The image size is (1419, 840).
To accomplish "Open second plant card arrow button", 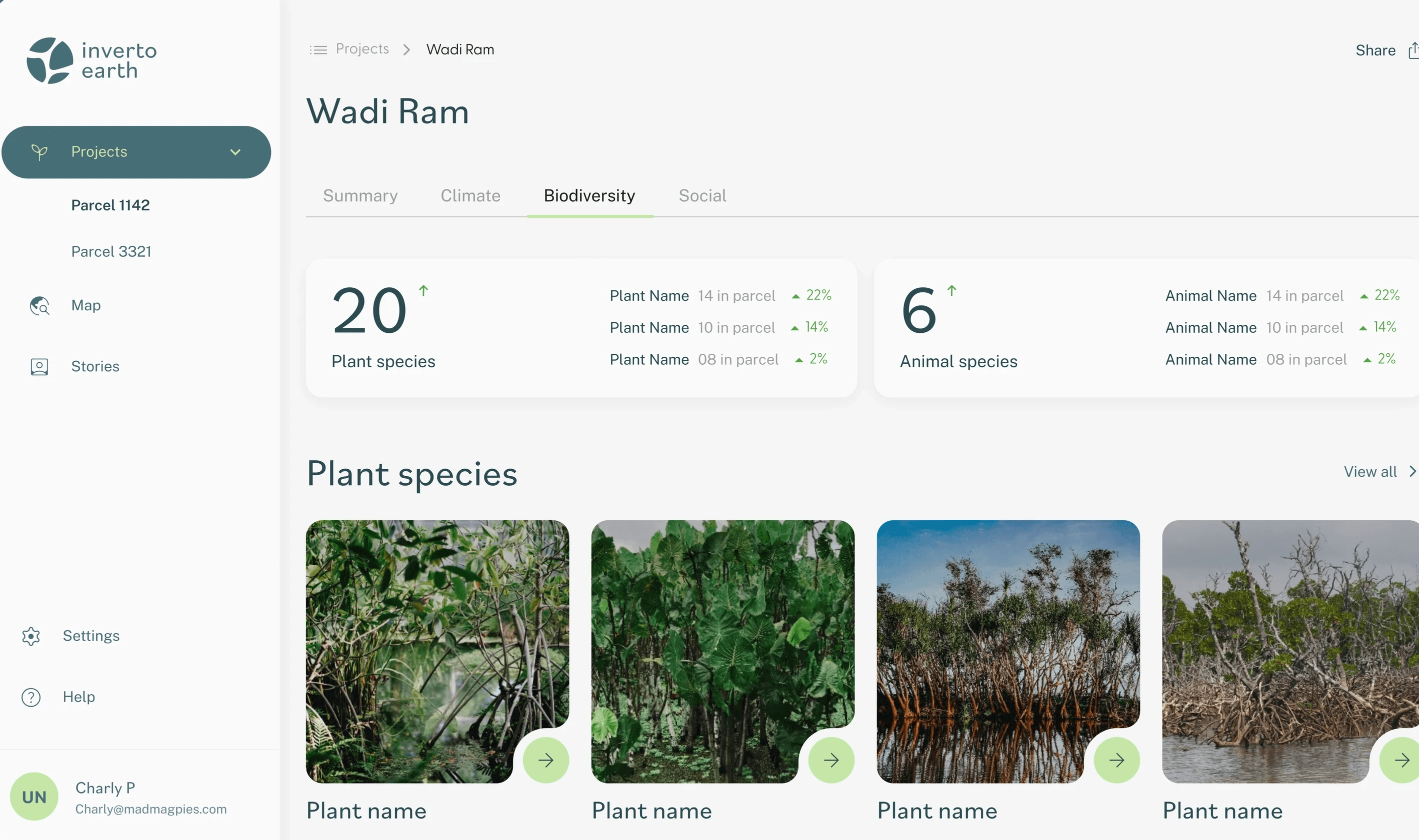I will (831, 760).
